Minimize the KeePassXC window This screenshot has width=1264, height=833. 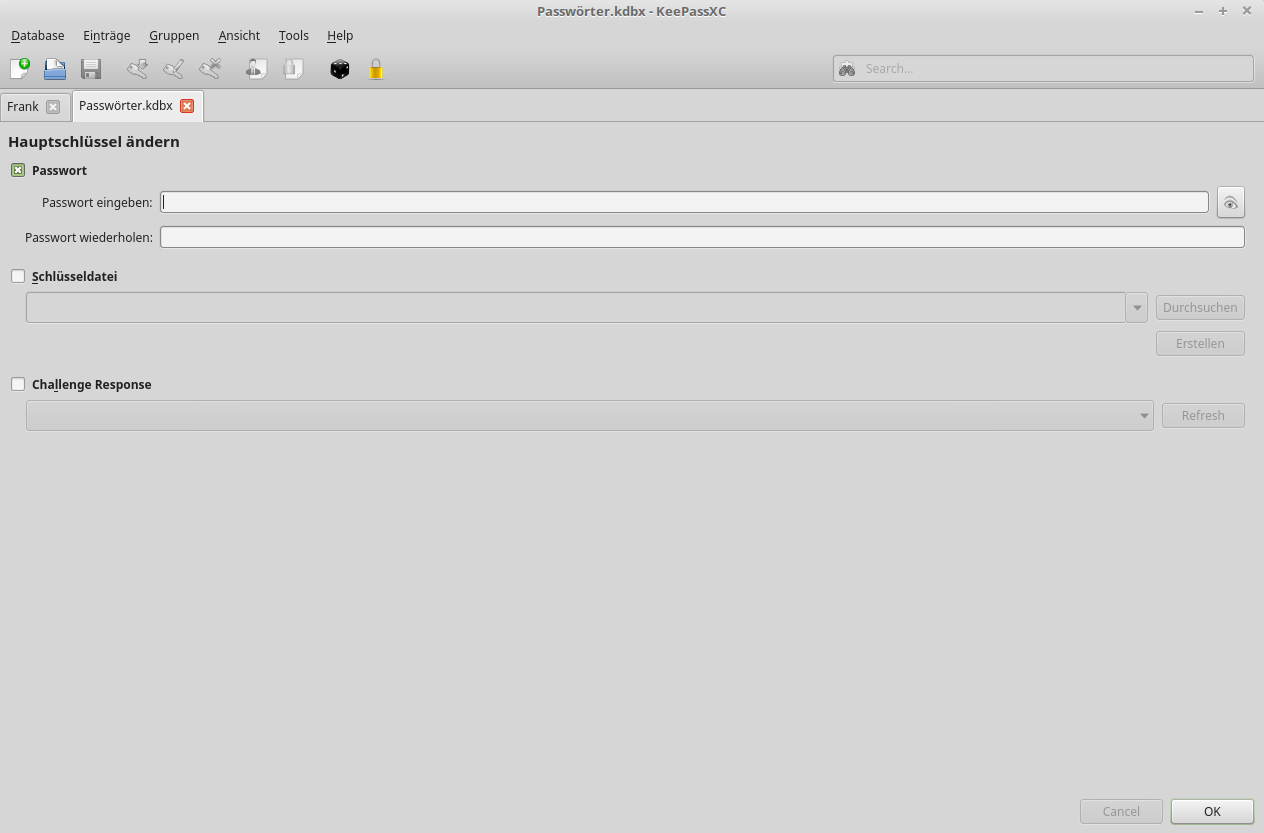pos(1198,11)
